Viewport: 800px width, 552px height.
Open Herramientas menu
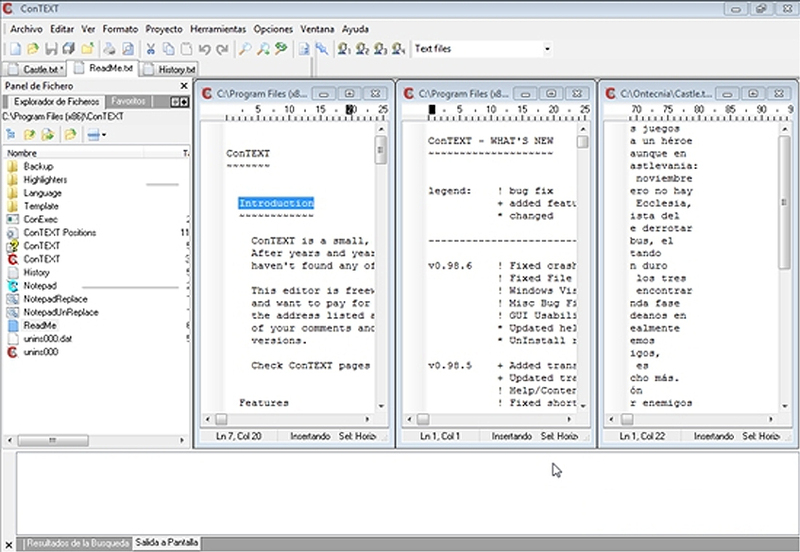coord(218,29)
